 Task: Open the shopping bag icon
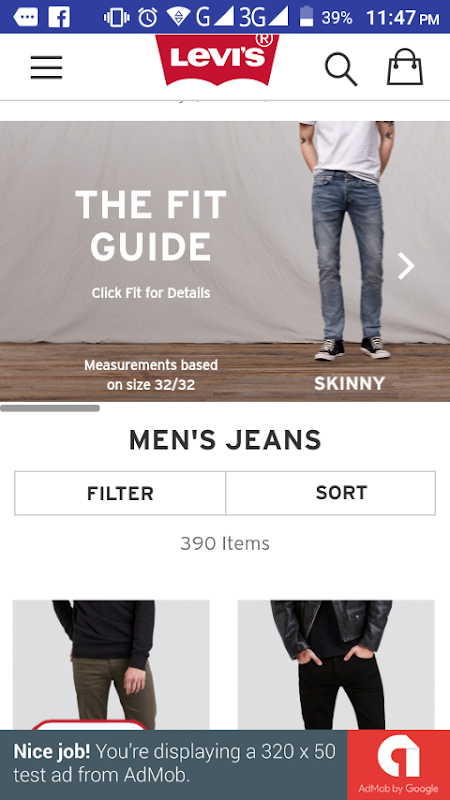(405, 67)
